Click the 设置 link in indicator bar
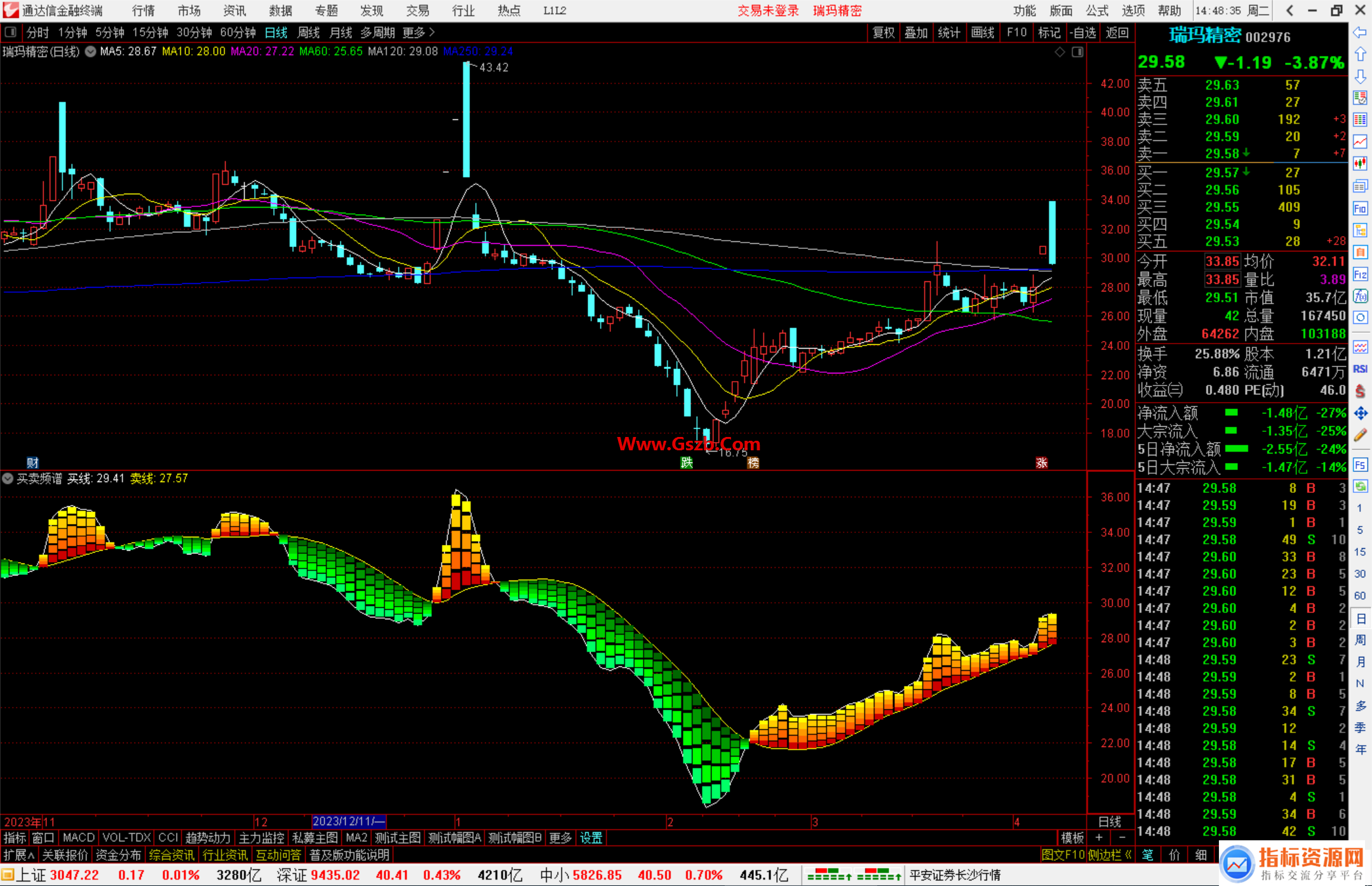Image resolution: width=1372 pixels, height=886 pixels. (x=591, y=838)
